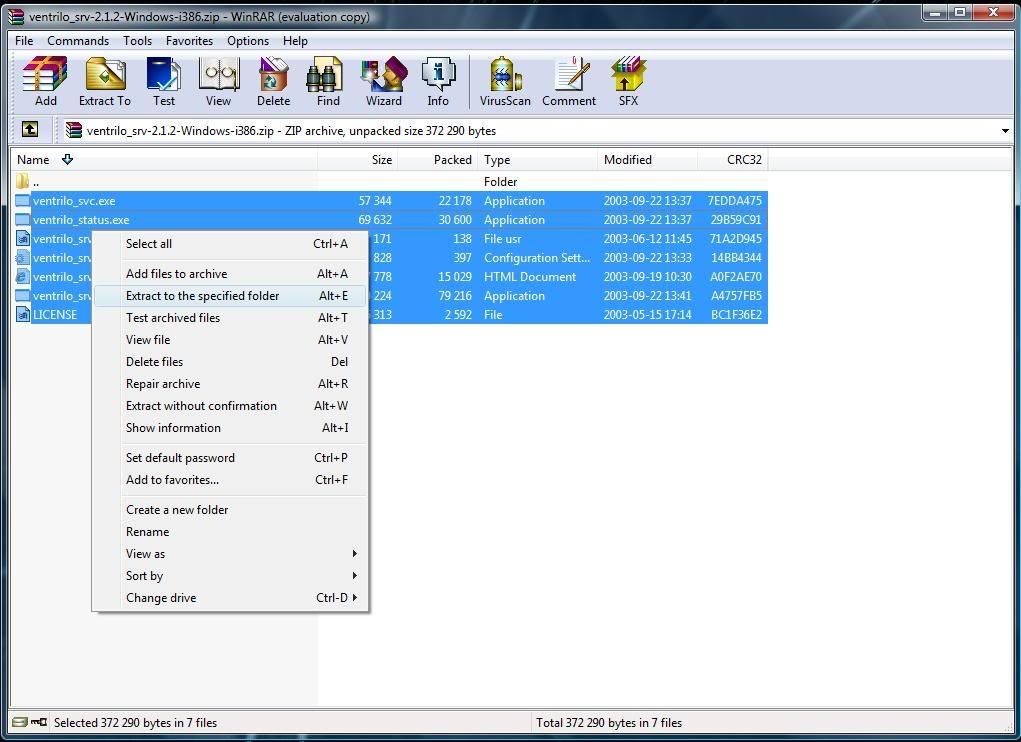Choose Test archived files
Image resolution: width=1021 pixels, height=742 pixels.
[x=231, y=318]
